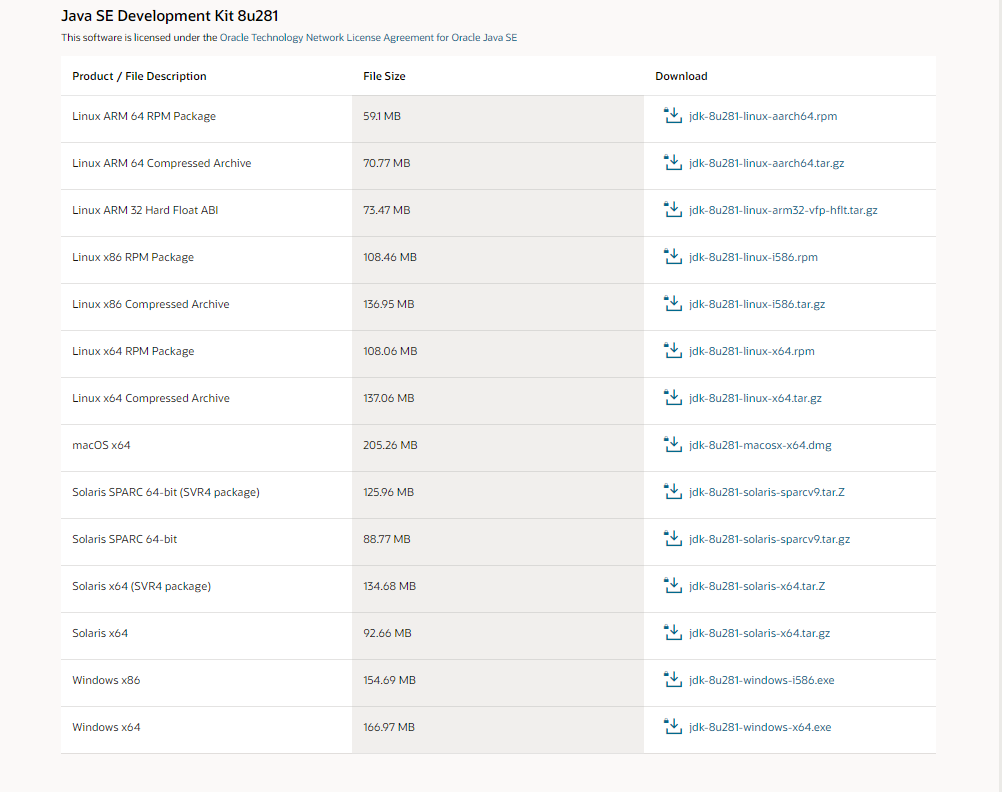
Task: Click the jdk-8u281-solaris-x64.tar.Z link
Action: (757, 586)
